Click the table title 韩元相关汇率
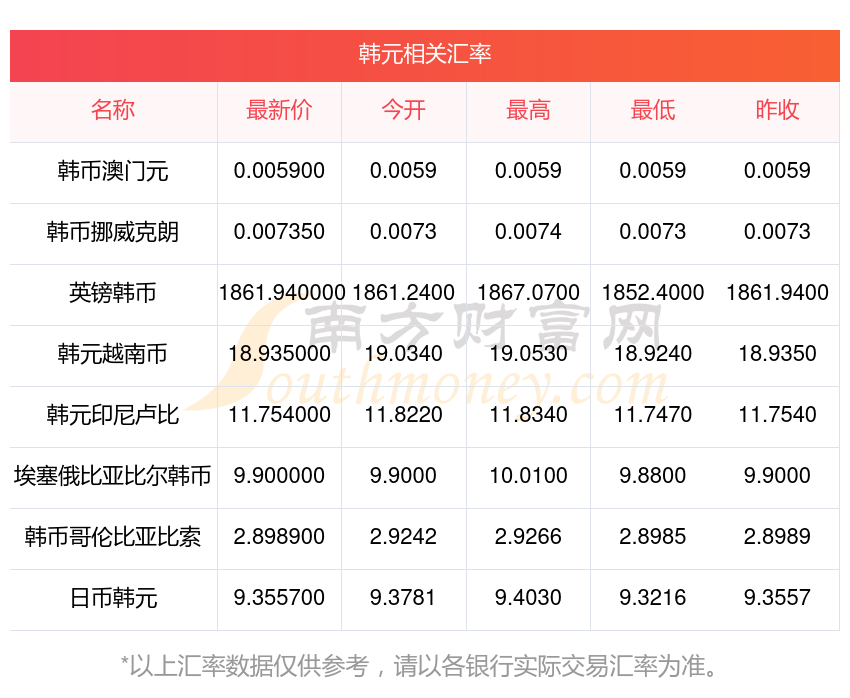850x698 pixels. point(424,54)
